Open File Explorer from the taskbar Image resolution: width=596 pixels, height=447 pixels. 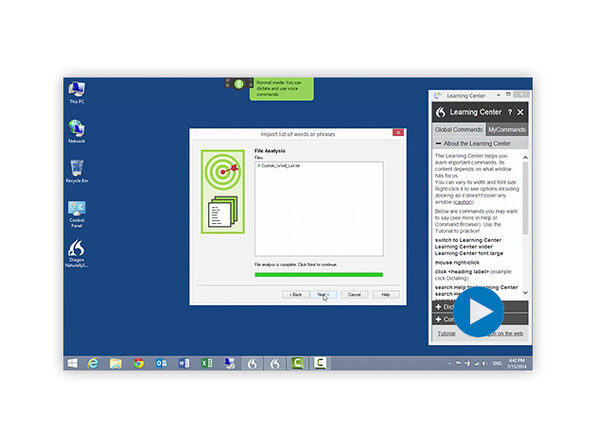point(116,363)
